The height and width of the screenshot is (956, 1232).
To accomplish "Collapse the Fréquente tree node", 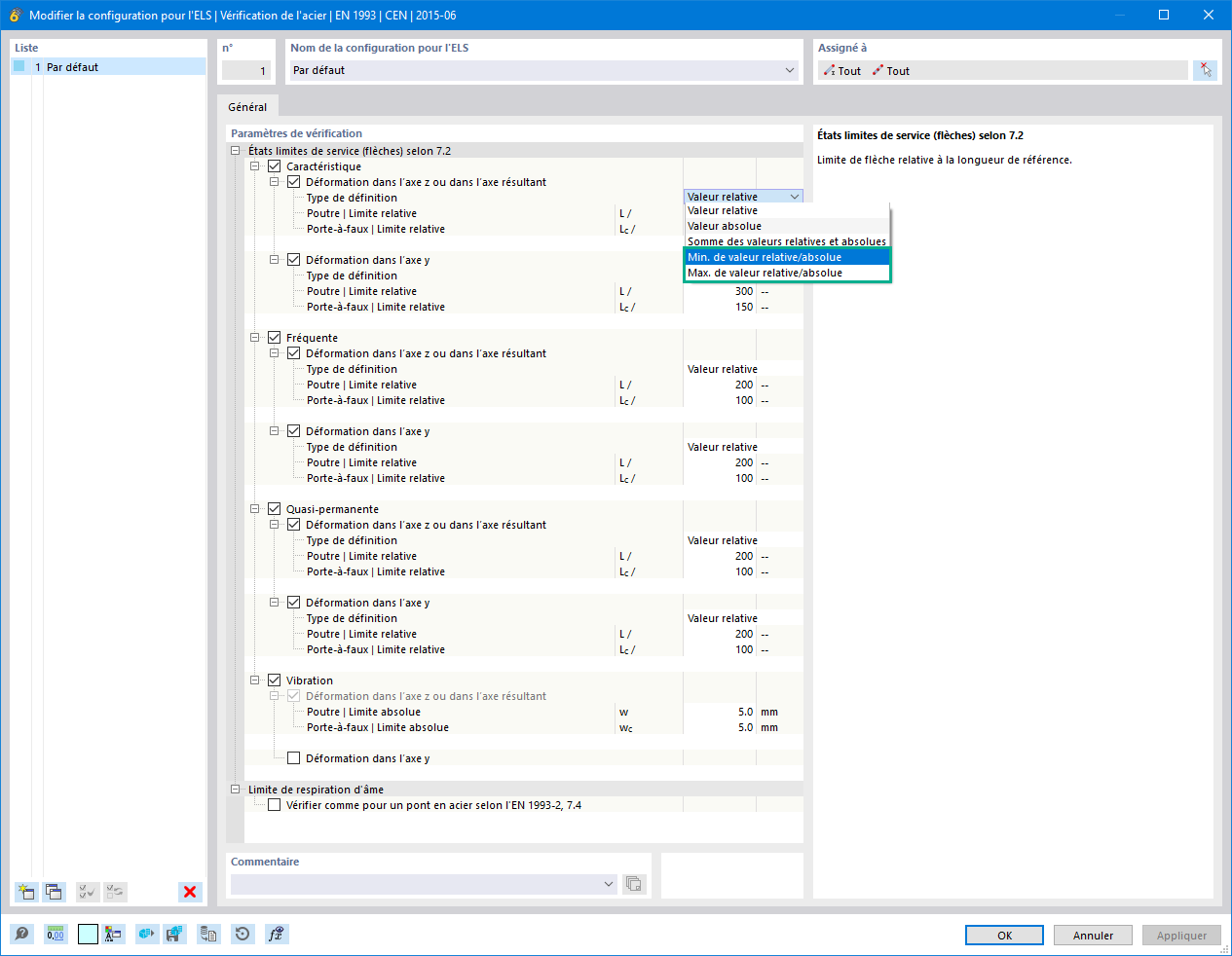I will [x=254, y=338].
